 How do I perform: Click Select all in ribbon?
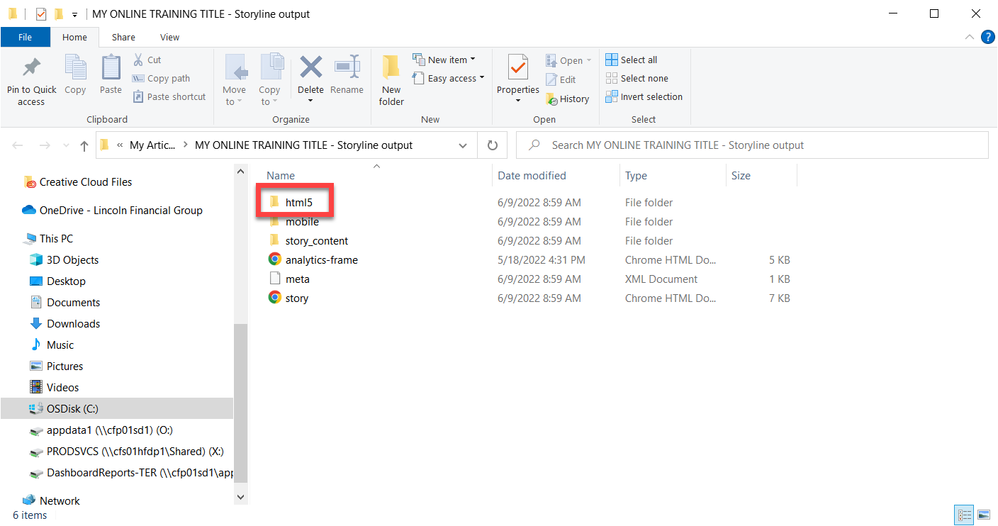[x=631, y=60]
